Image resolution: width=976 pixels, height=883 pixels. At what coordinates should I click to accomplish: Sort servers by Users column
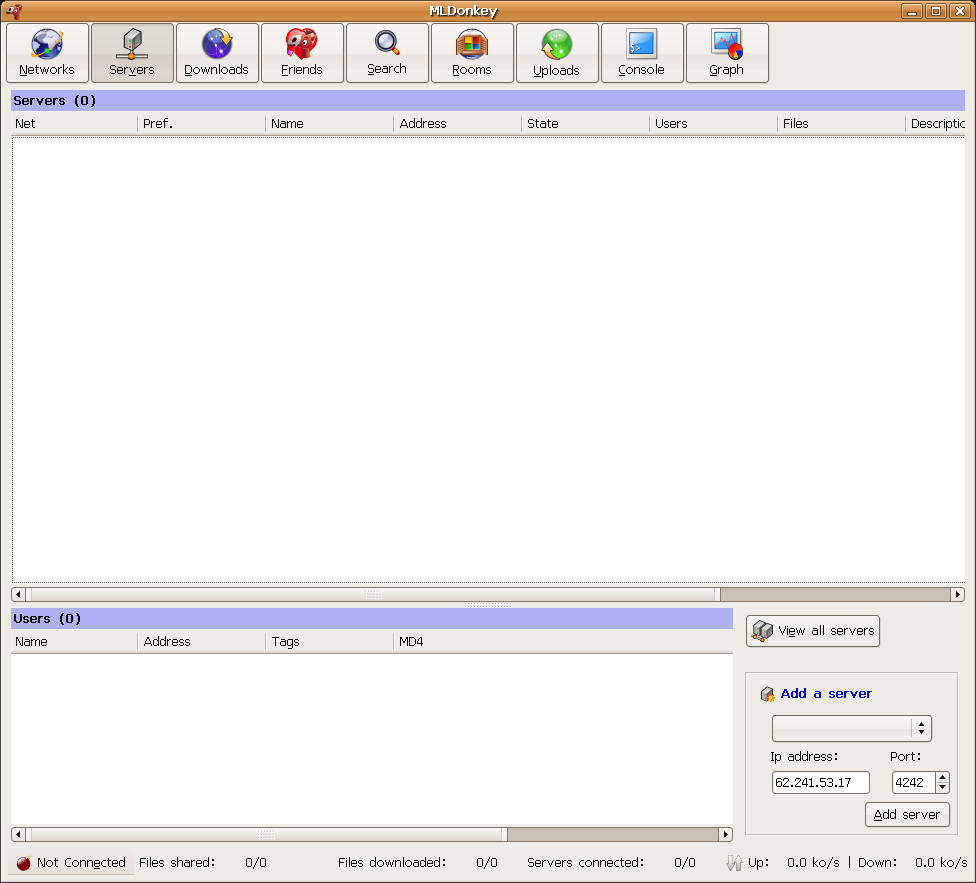713,124
